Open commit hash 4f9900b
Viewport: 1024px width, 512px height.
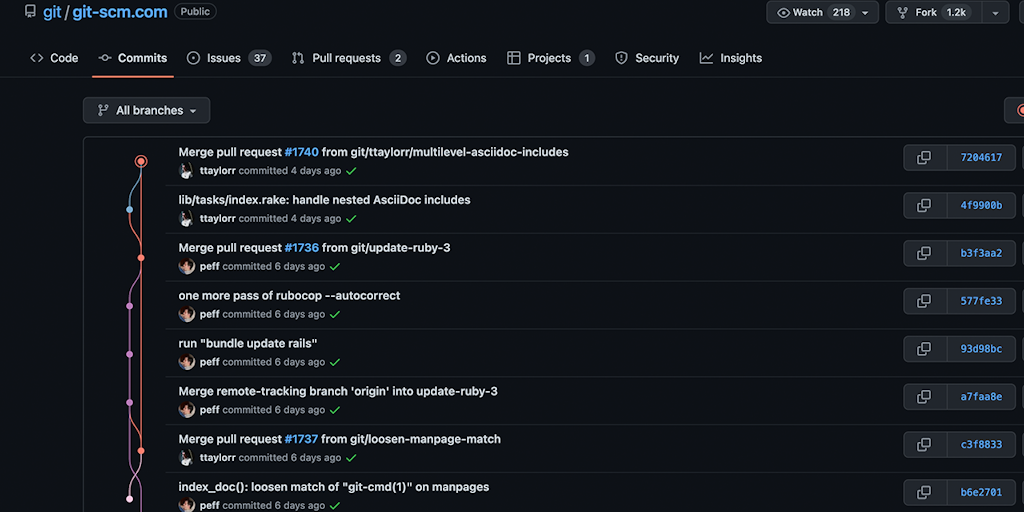981,205
